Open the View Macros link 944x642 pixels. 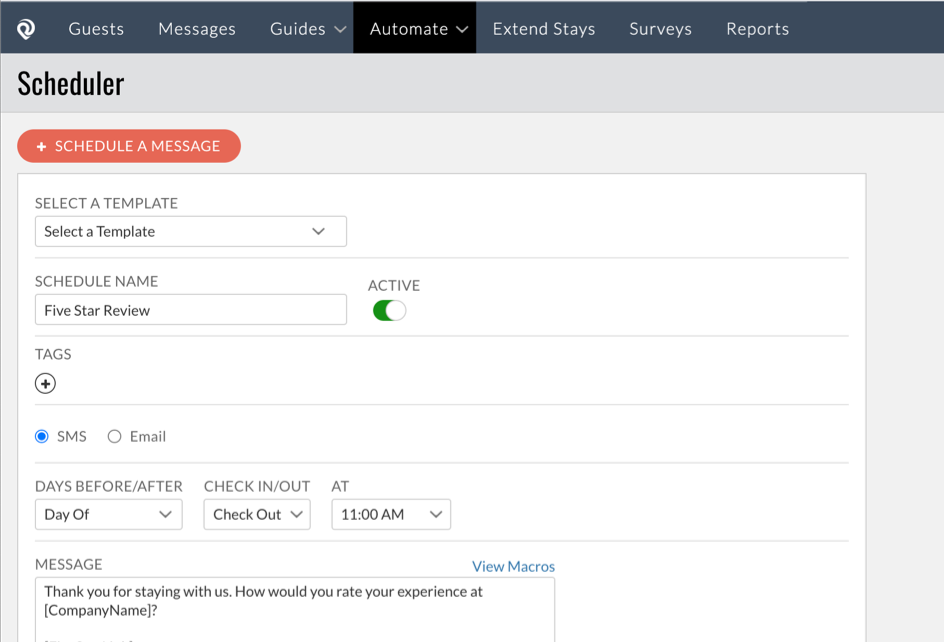coord(513,566)
